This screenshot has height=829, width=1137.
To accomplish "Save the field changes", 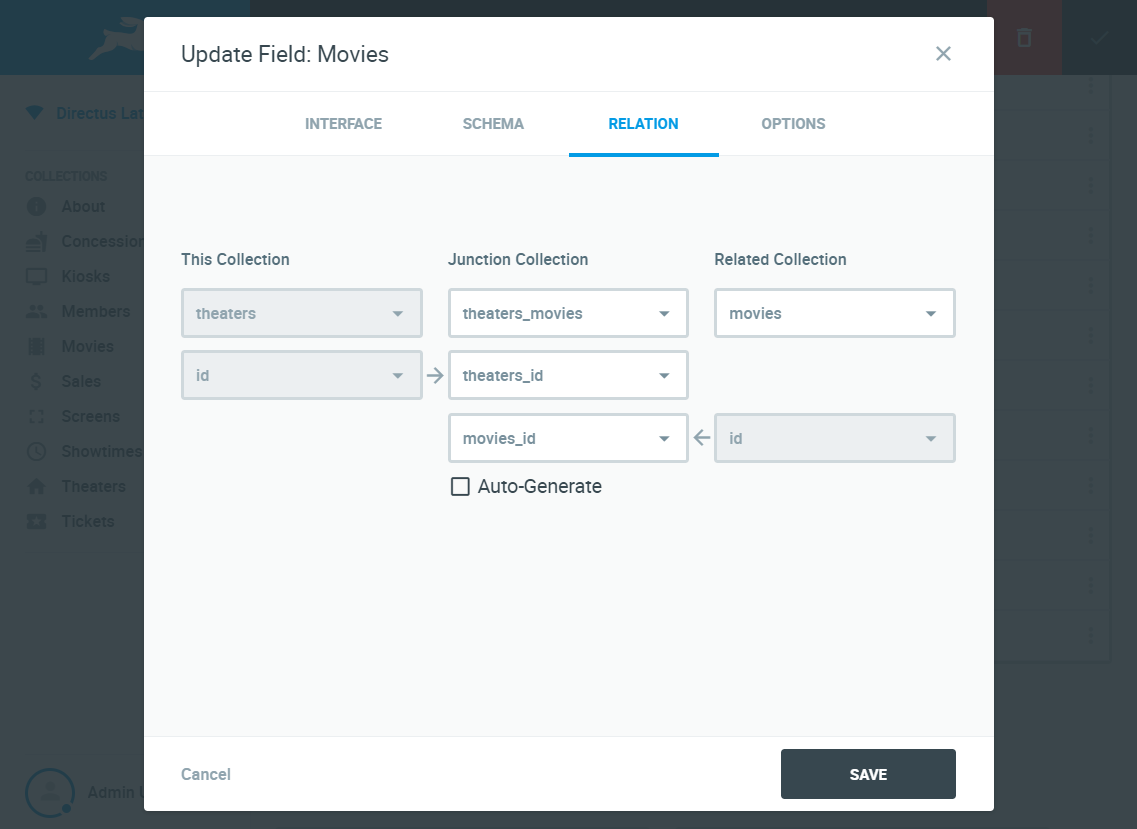I will [x=868, y=775].
